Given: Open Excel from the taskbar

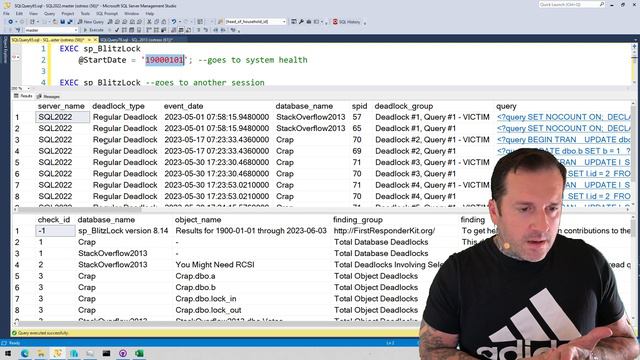Looking at the screenshot, I should pos(139,353).
